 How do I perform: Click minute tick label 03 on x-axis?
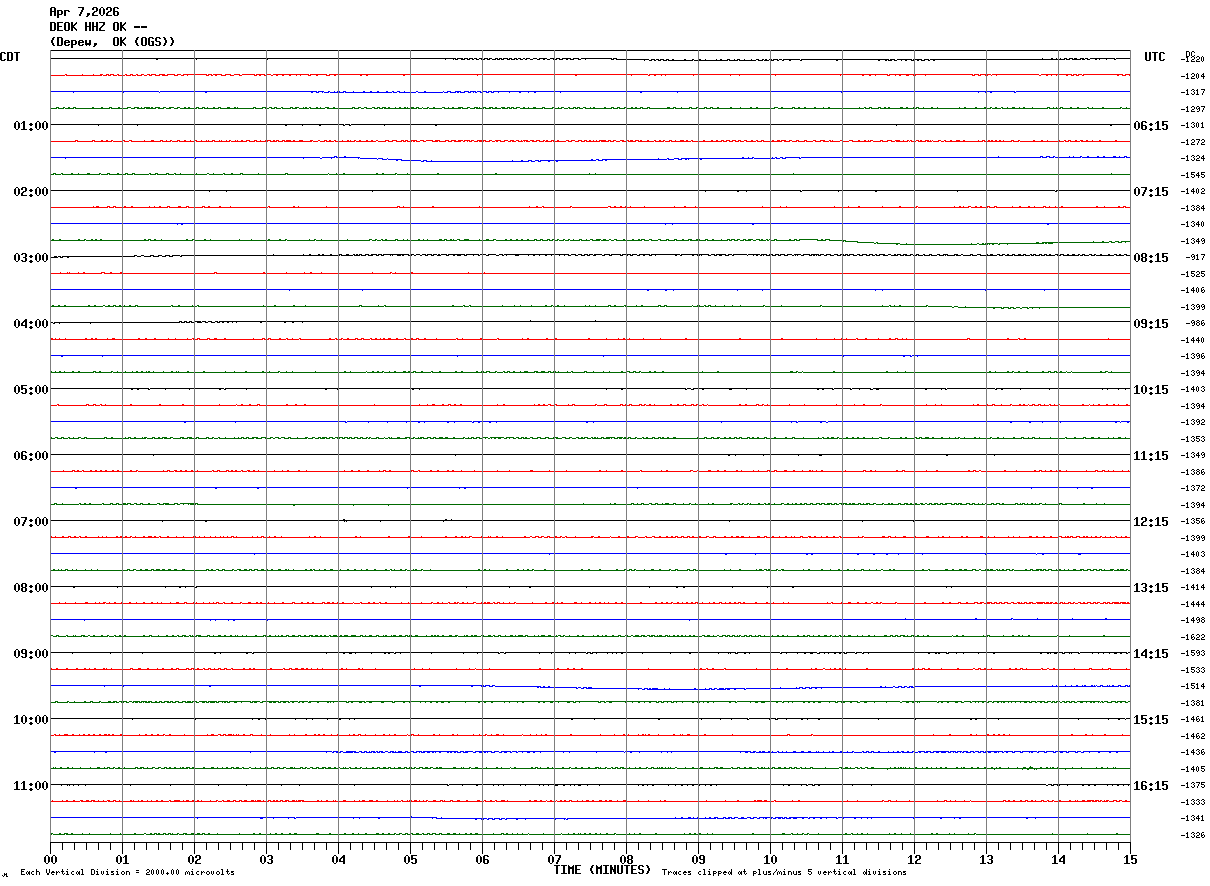(267, 859)
